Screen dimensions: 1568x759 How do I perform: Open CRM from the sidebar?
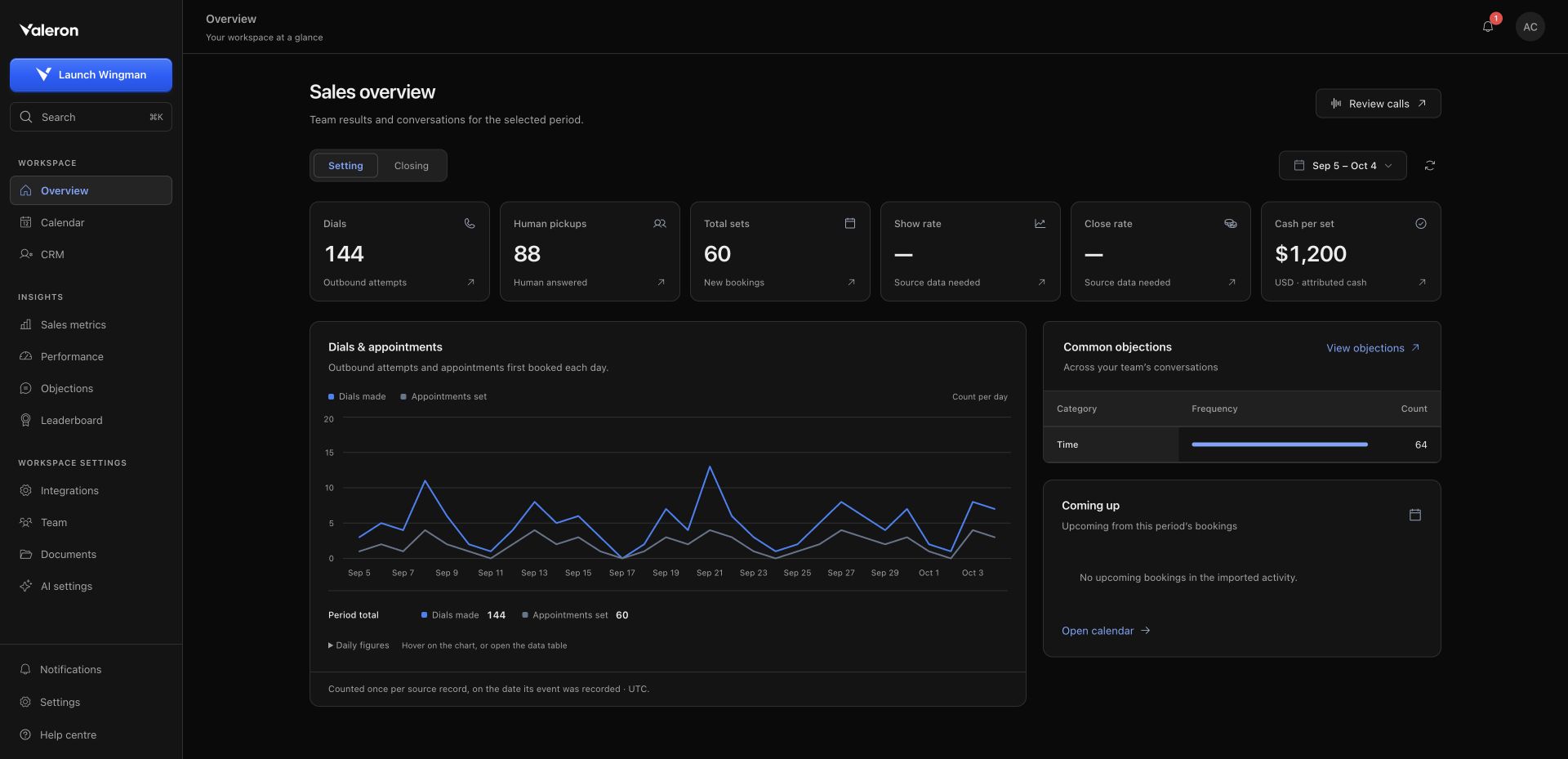click(x=91, y=254)
